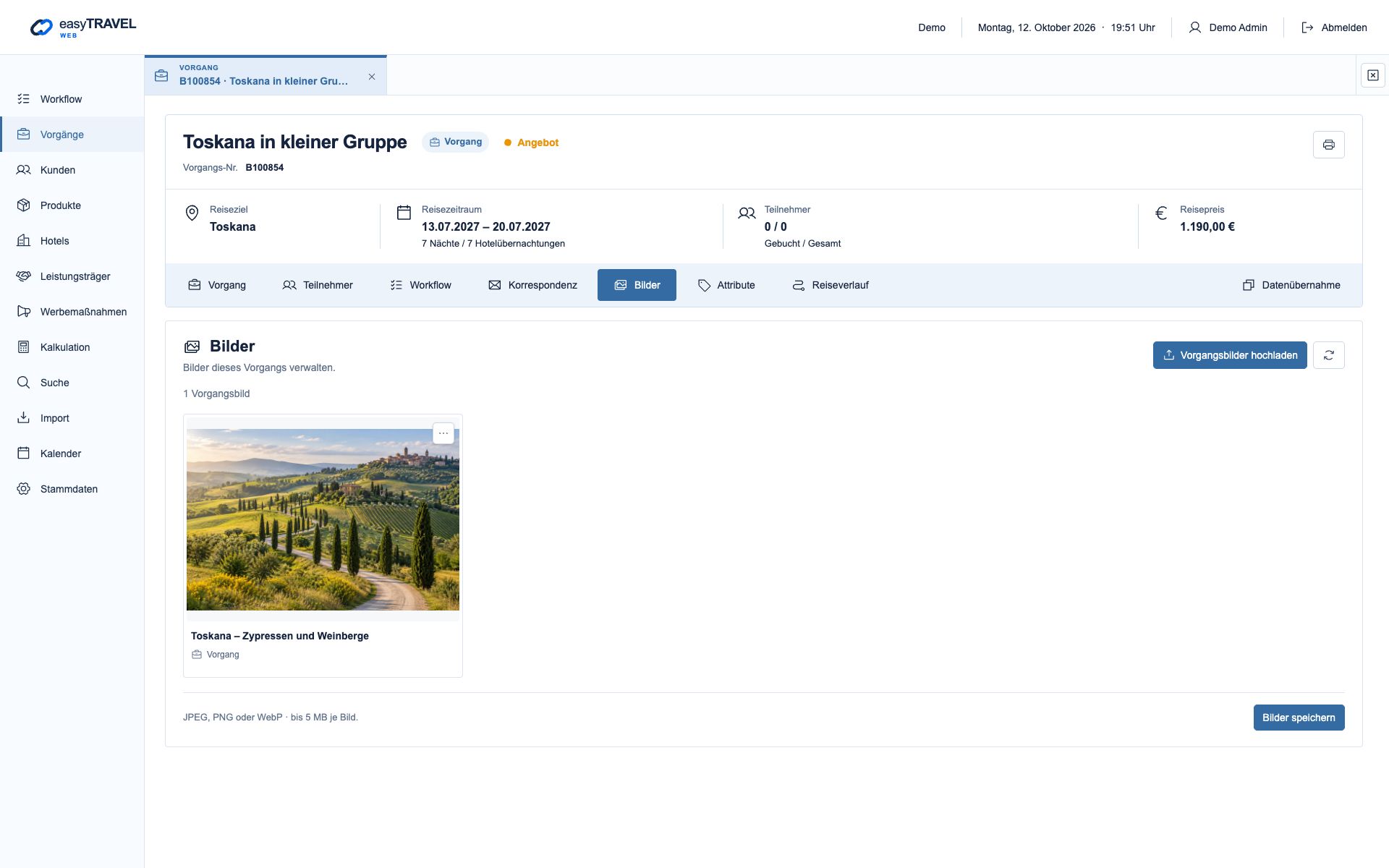The width and height of the screenshot is (1389, 868).
Task: Open Kalender in the sidebar
Action: tap(72, 454)
